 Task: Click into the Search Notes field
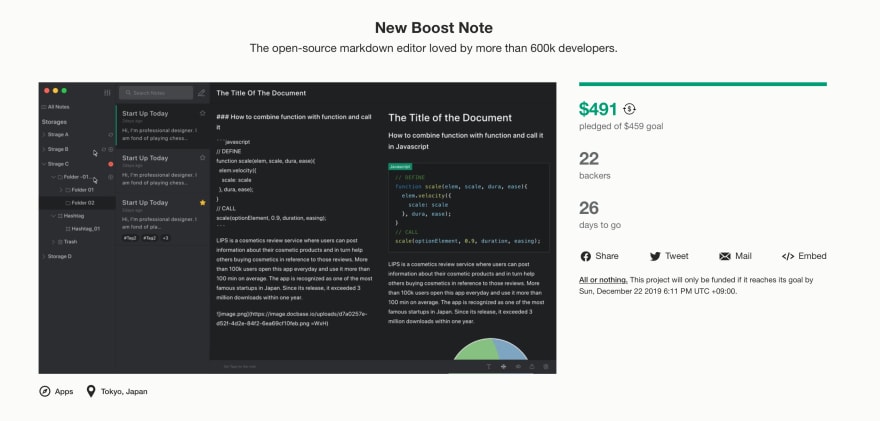click(x=156, y=93)
